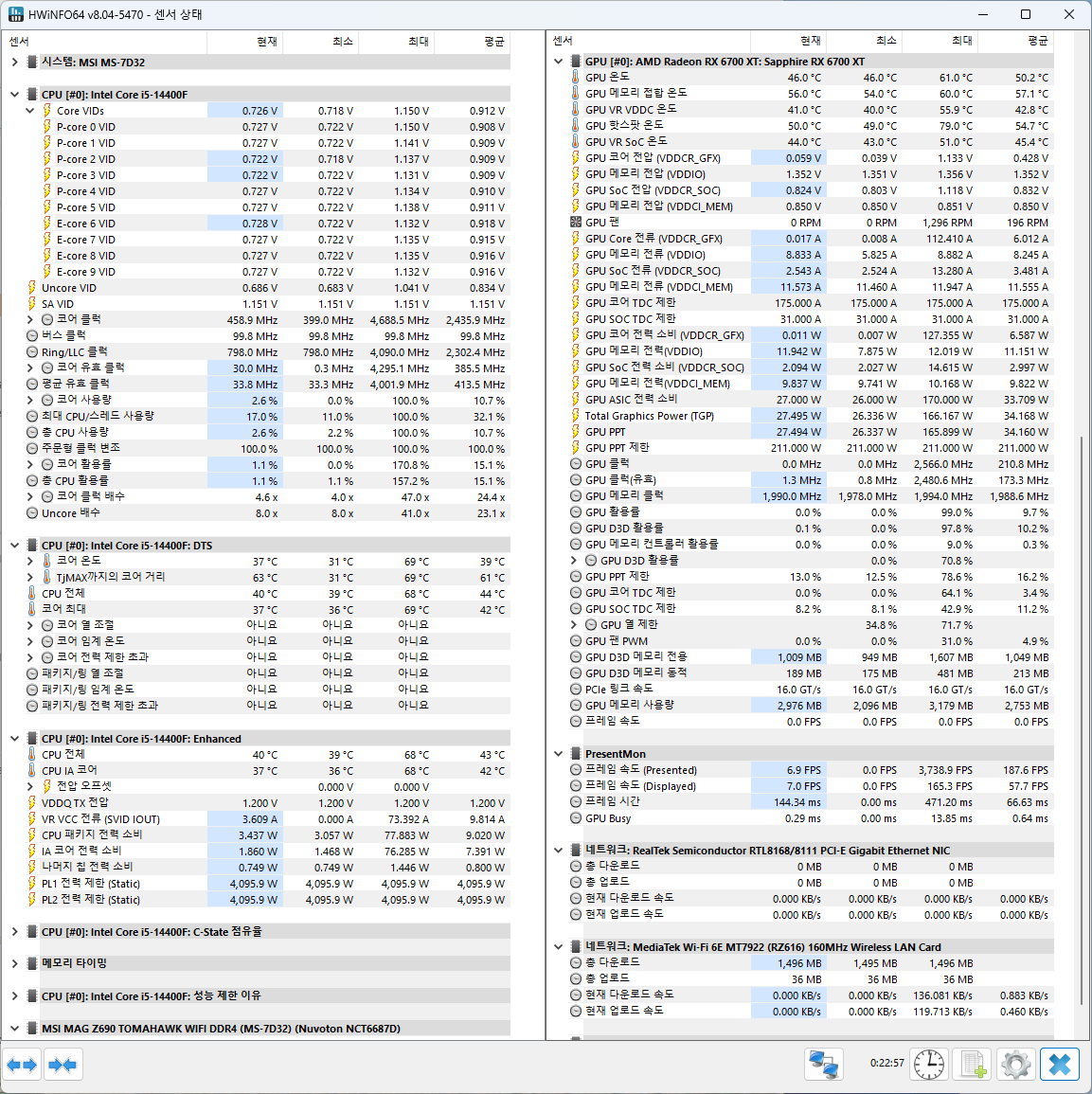Click the circle icon beside PCIe 링크 속도

[x=576, y=689]
